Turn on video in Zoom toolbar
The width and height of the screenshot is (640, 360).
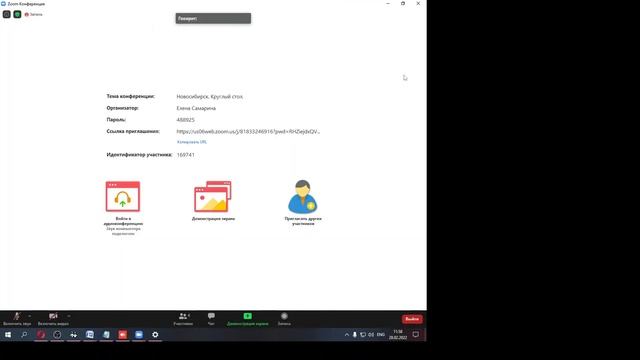tap(53, 319)
